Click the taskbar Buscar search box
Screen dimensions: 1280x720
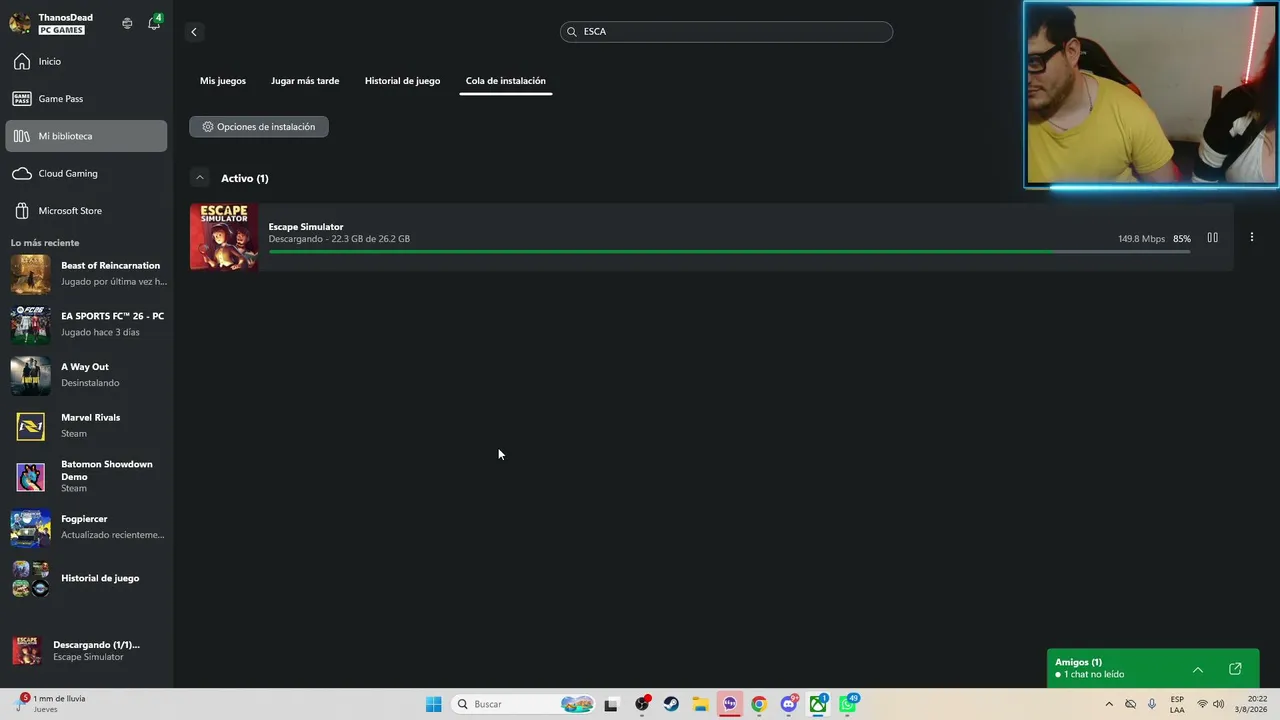click(x=524, y=704)
